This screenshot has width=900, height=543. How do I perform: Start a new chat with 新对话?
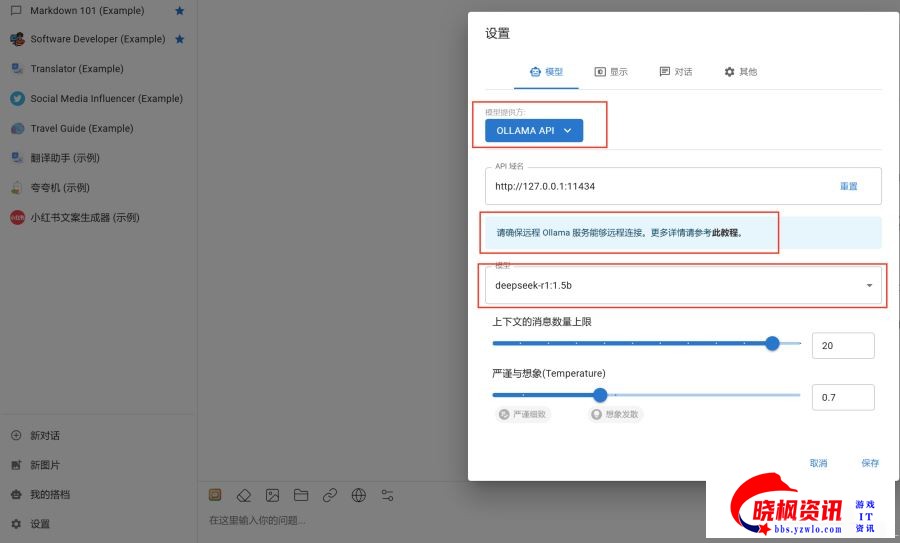click(x=45, y=436)
